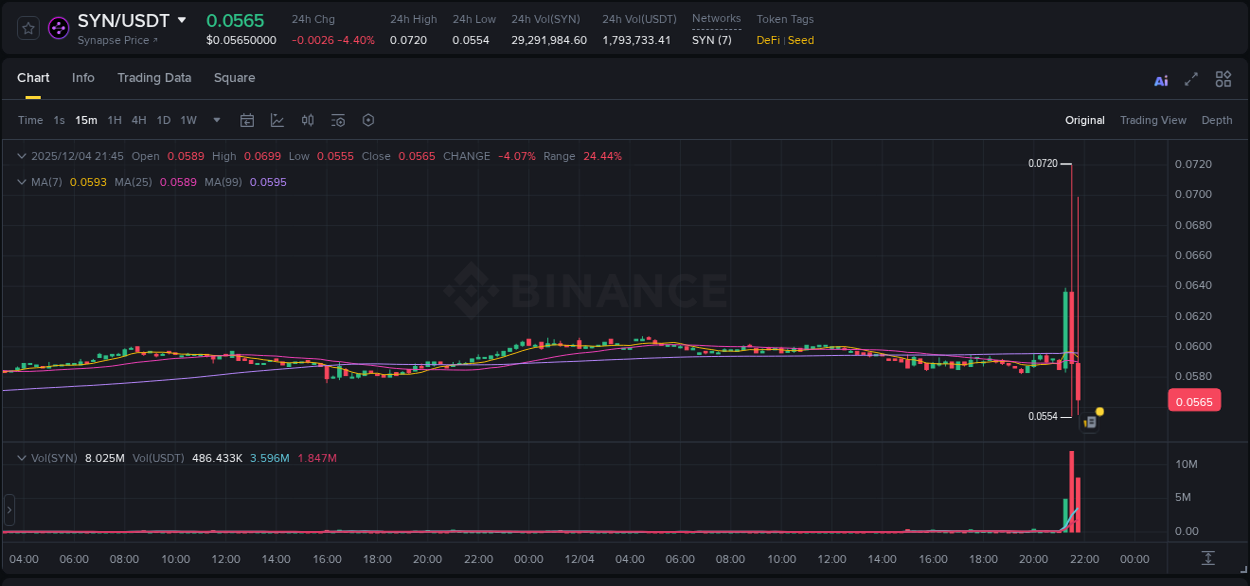Collapse the Vol(SYN) volume panel
Viewport: 1250px width, 586px height.
(22, 457)
